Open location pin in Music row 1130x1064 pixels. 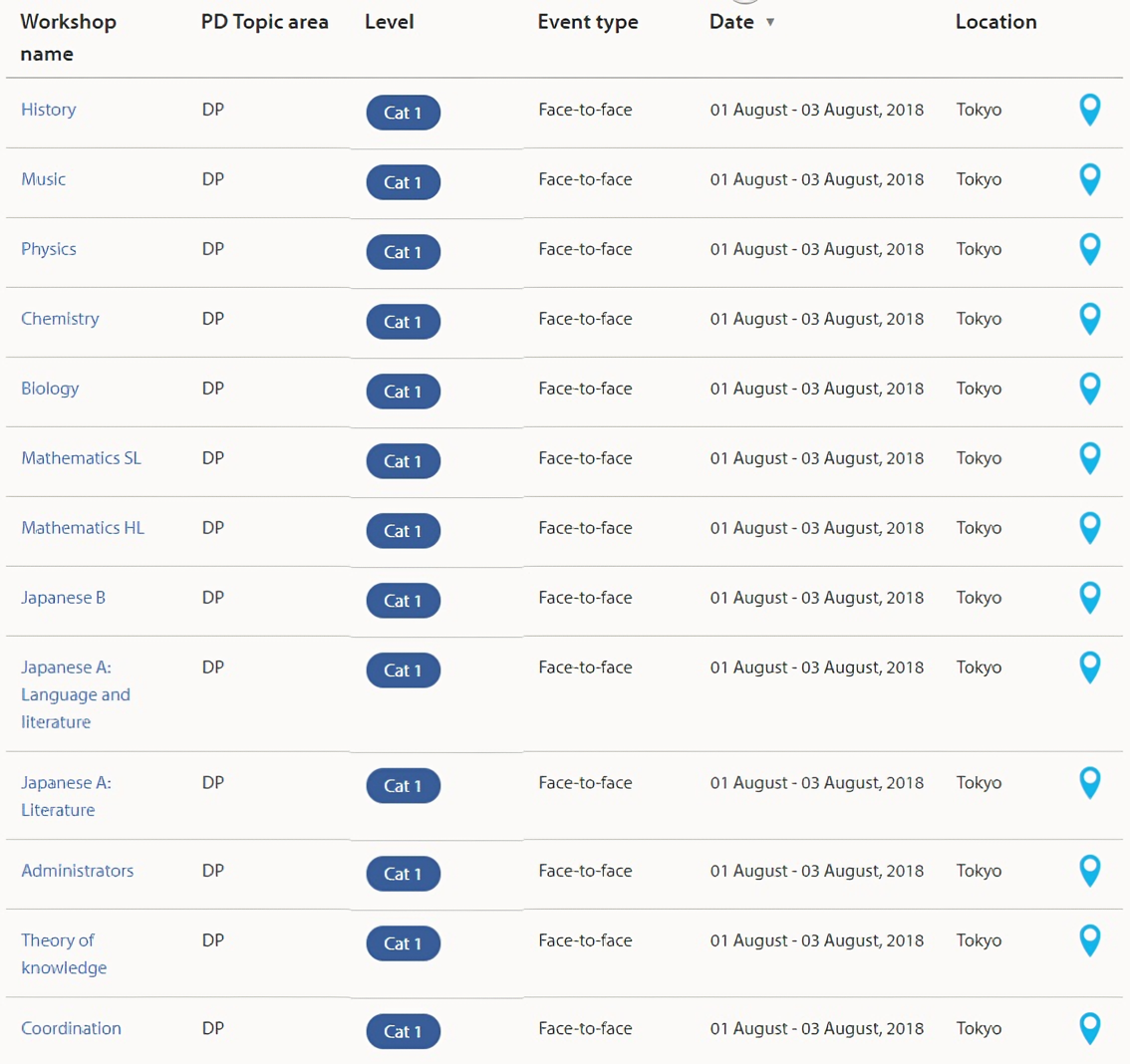click(x=1090, y=178)
